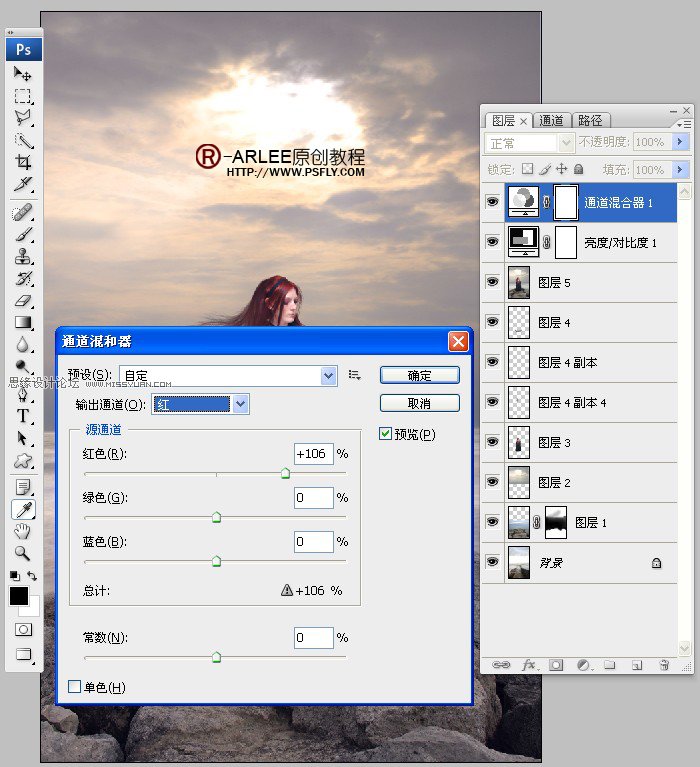700x767 pixels.
Task: Select the History Brush tool
Action: [22, 278]
